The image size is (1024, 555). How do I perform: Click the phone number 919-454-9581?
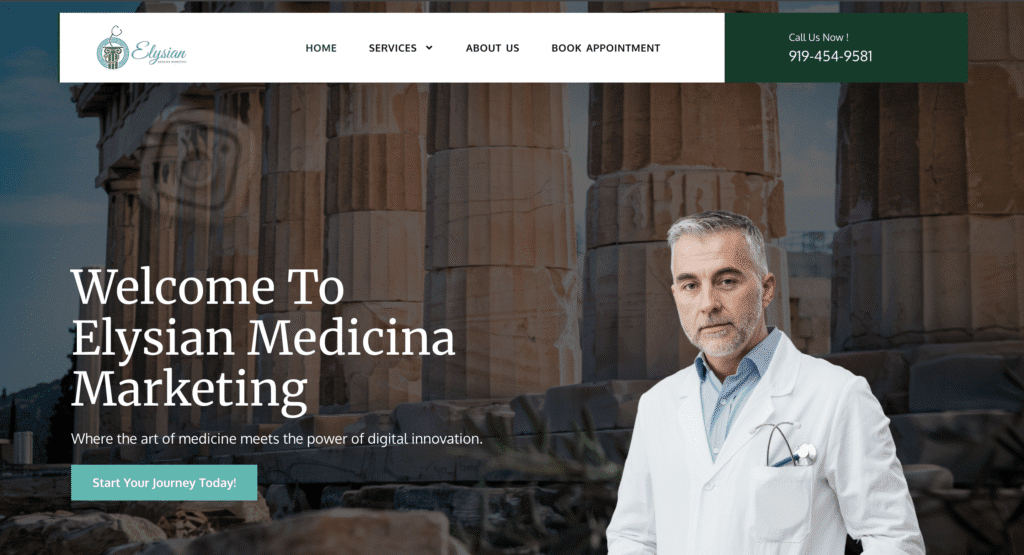[830, 56]
